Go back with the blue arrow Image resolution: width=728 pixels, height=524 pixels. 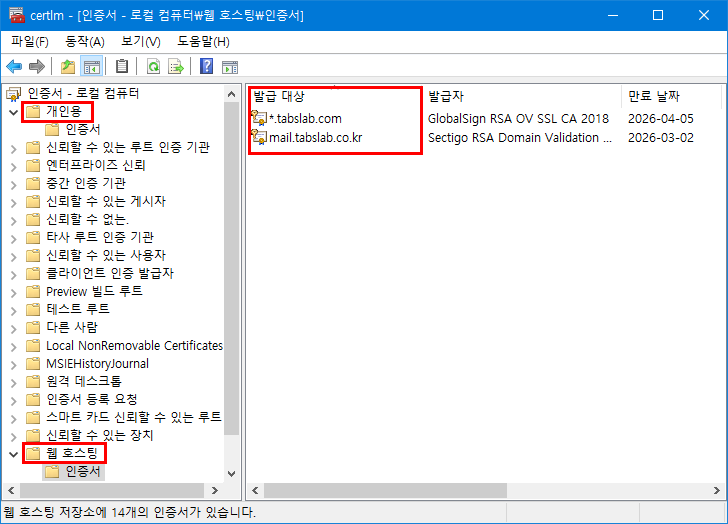(14, 66)
